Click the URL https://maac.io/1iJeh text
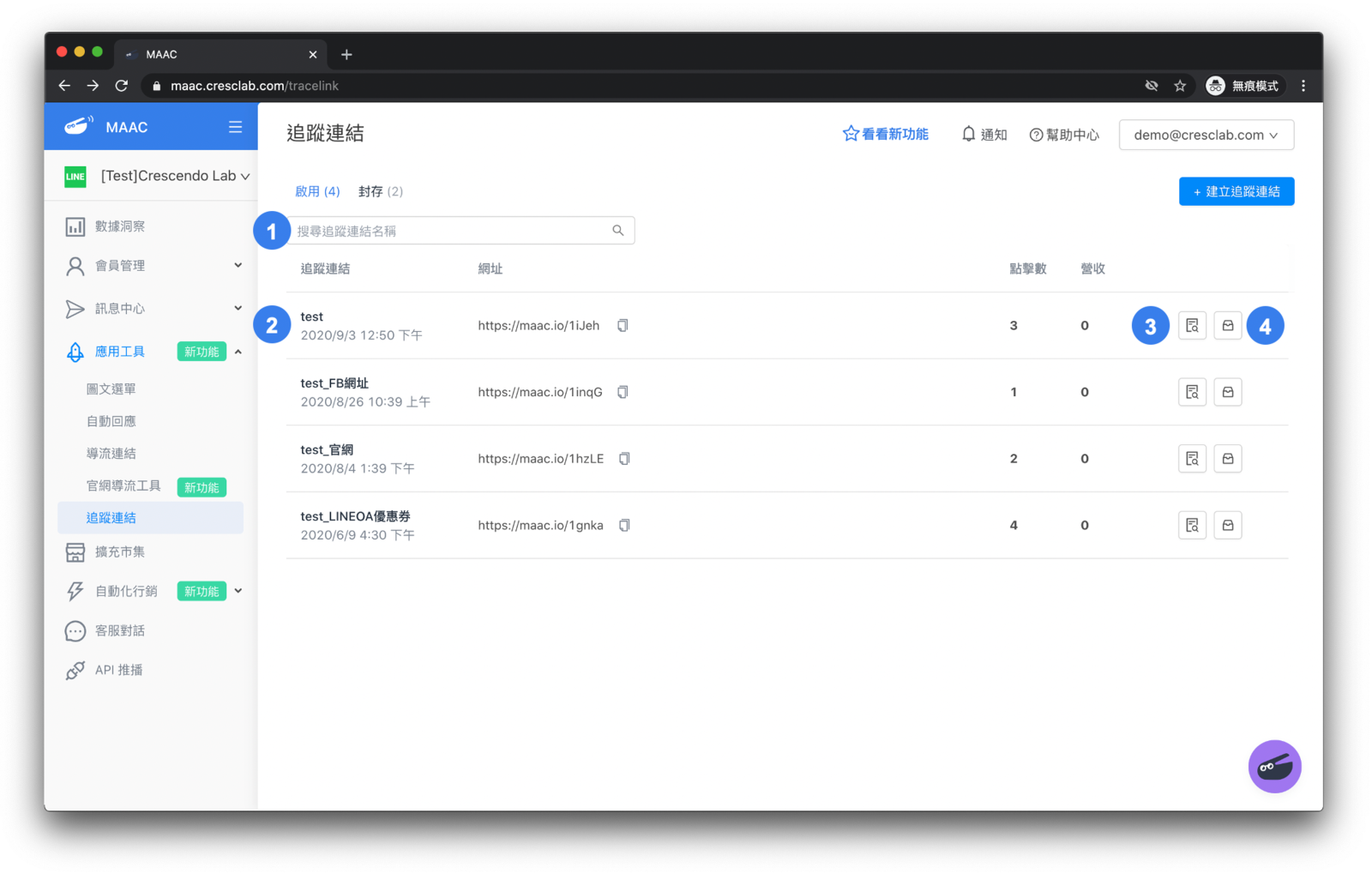Viewport: 1372px width, 874px height. (x=539, y=326)
